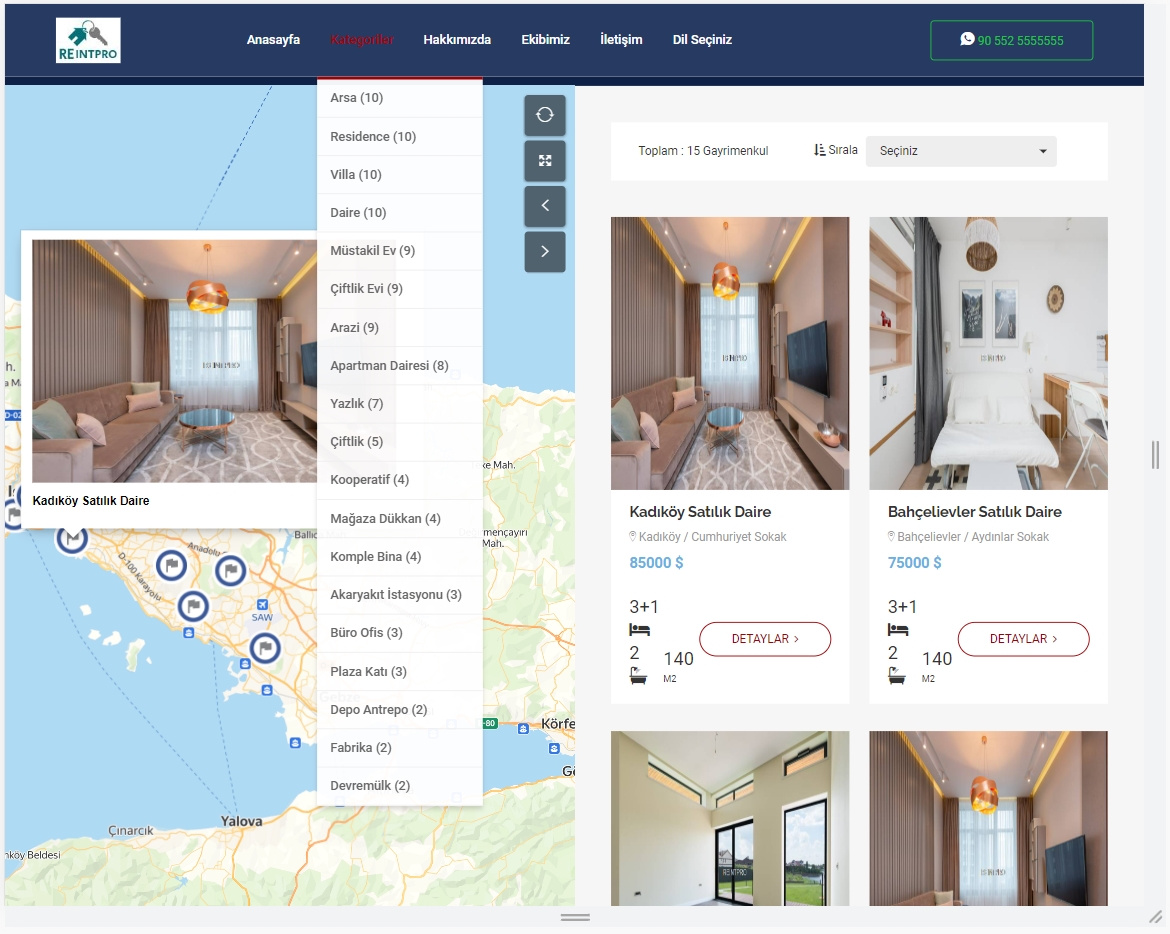This screenshot has height=934, width=1170.
Task: Open the Seçiniz sort dropdown
Action: [961, 151]
